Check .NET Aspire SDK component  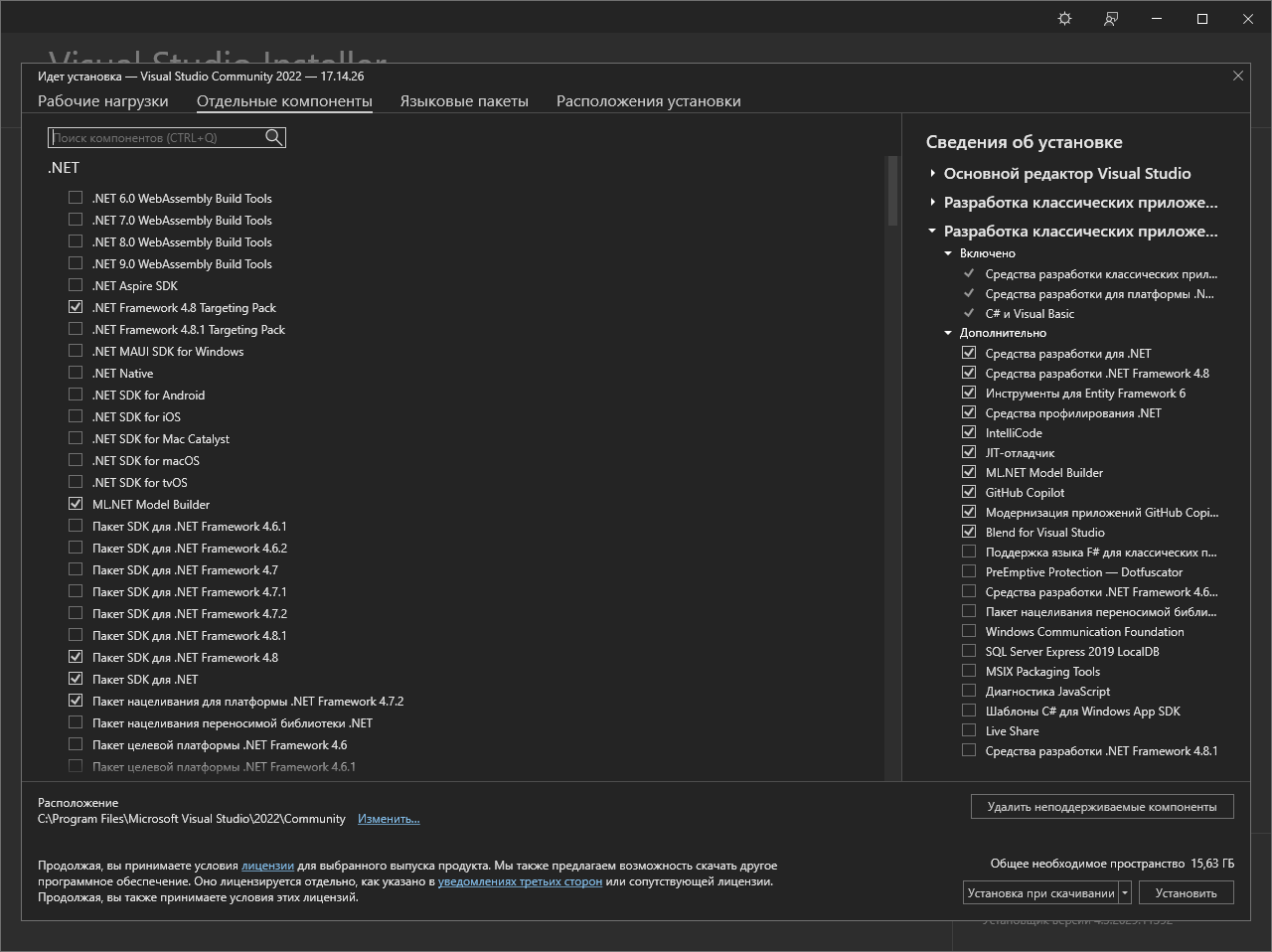coord(76,286)
